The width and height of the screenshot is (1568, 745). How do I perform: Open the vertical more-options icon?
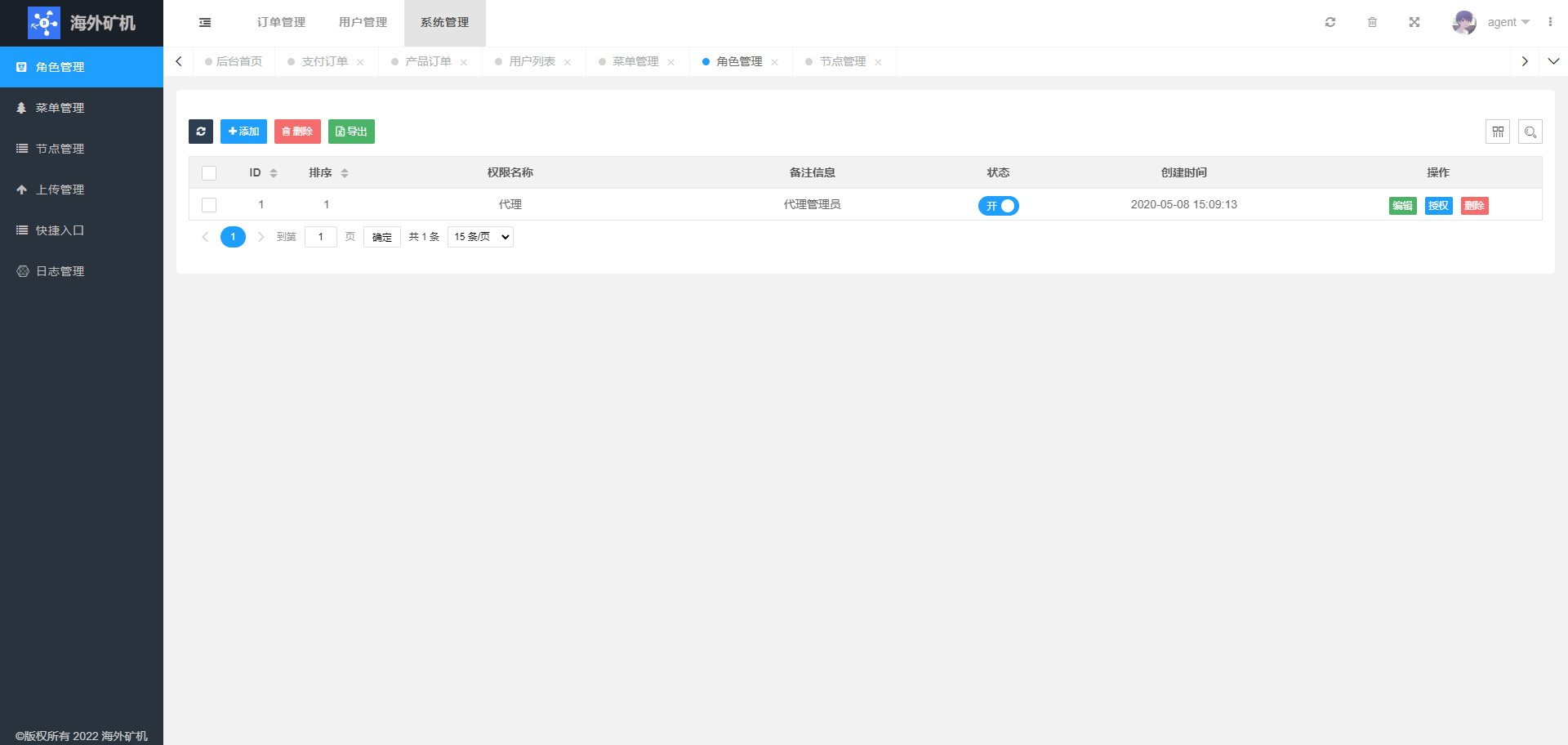pyautogui.click(x=1550, y=22)
